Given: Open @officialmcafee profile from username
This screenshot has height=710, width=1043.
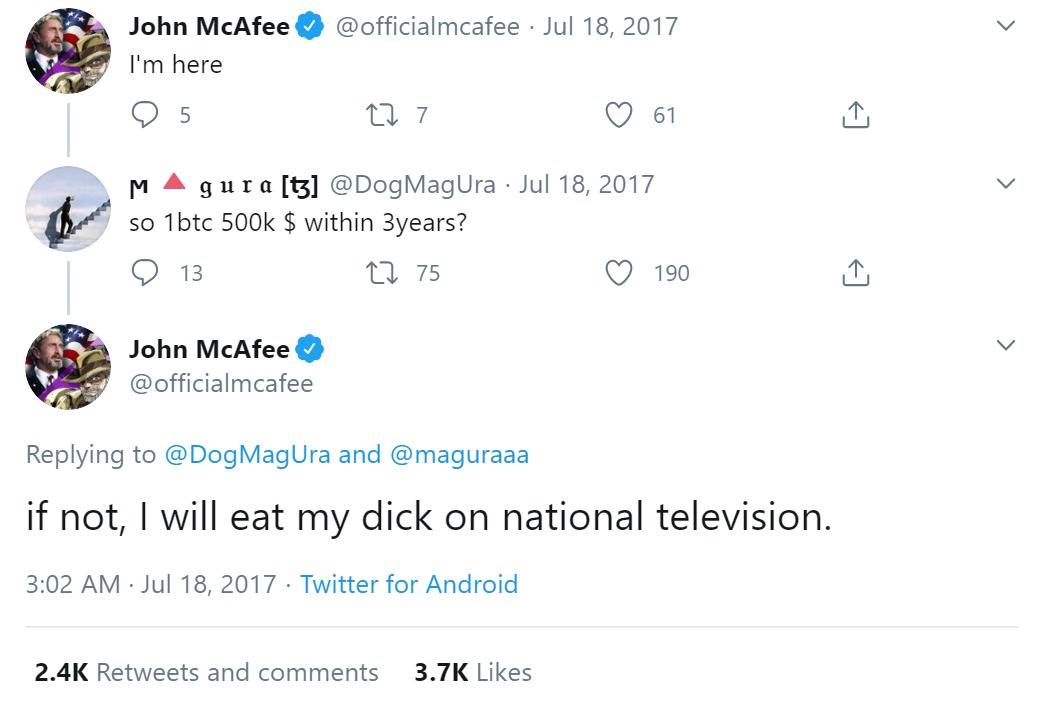Looking at the screenshot, I should coord(223,383).
